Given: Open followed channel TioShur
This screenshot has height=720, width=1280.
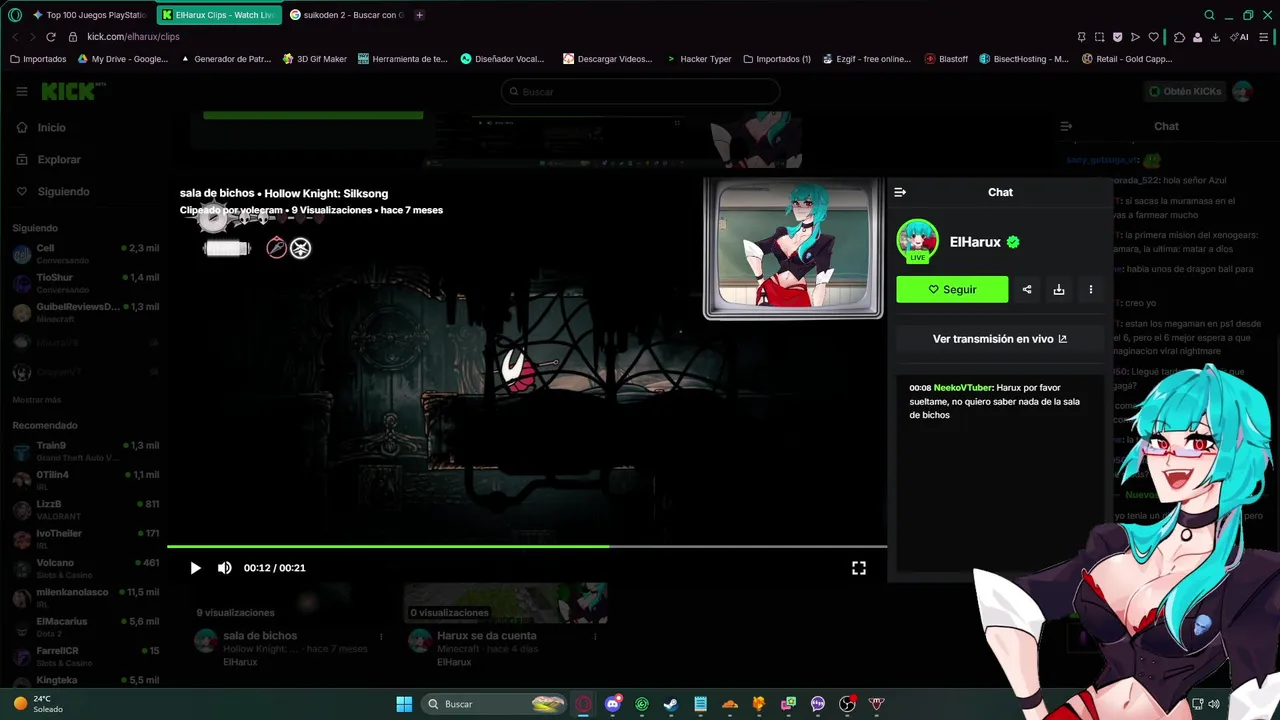Looking at the screenshot, I should click(85, 283).
